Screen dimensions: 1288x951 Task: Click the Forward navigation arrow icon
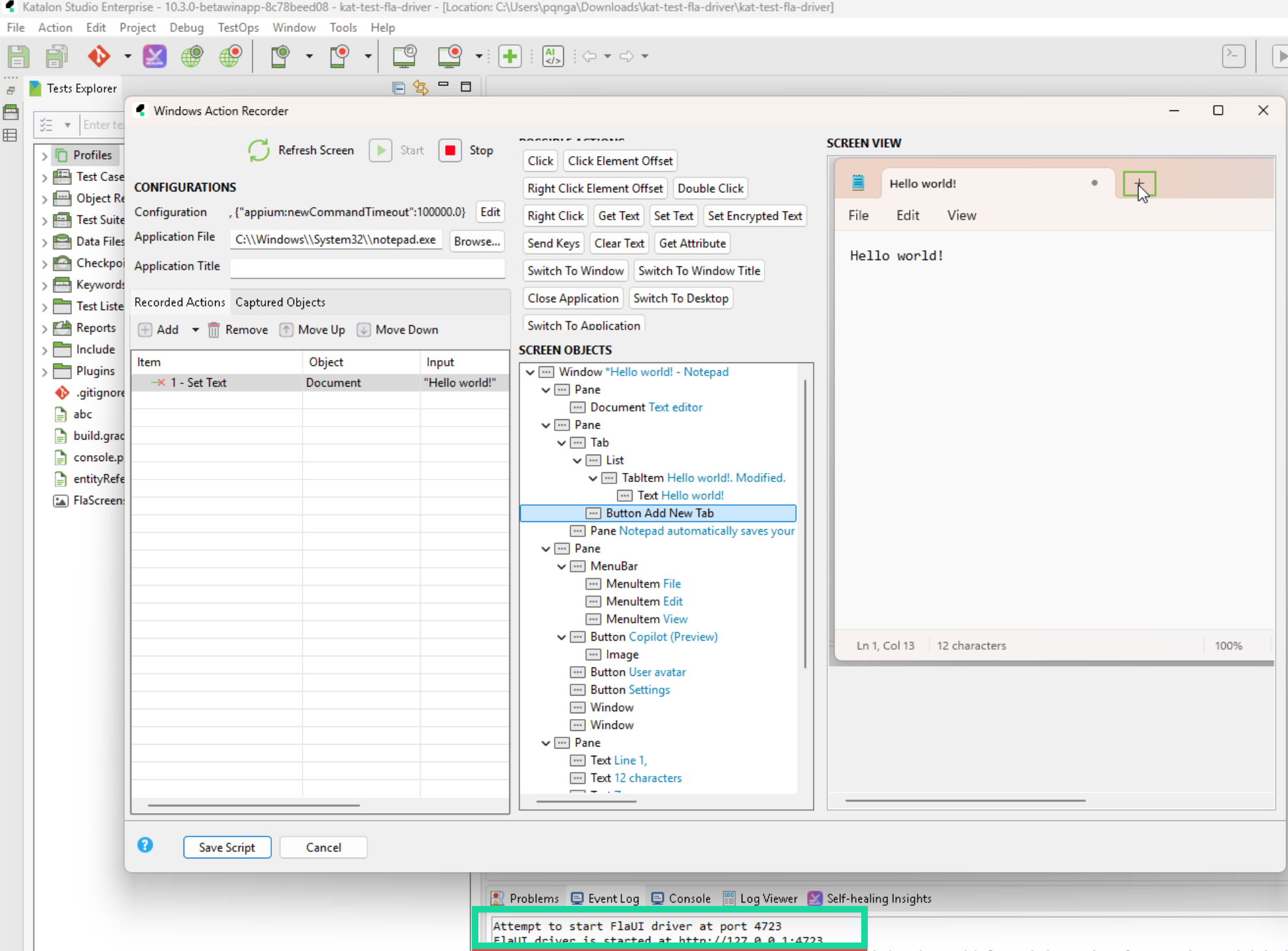click(x=627, y=56)
